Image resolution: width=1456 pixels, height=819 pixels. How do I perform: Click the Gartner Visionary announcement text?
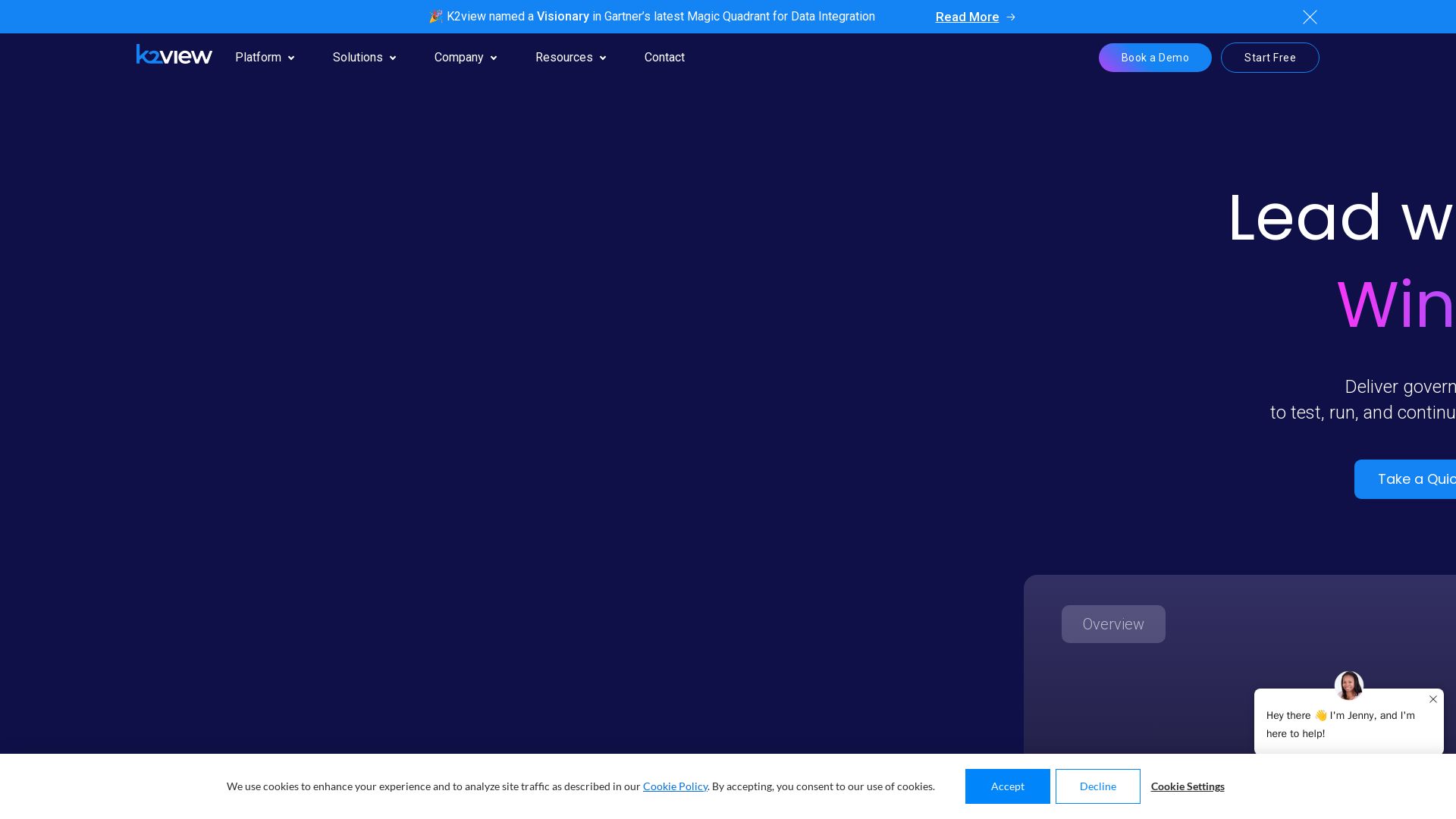(x=651, y=17)
